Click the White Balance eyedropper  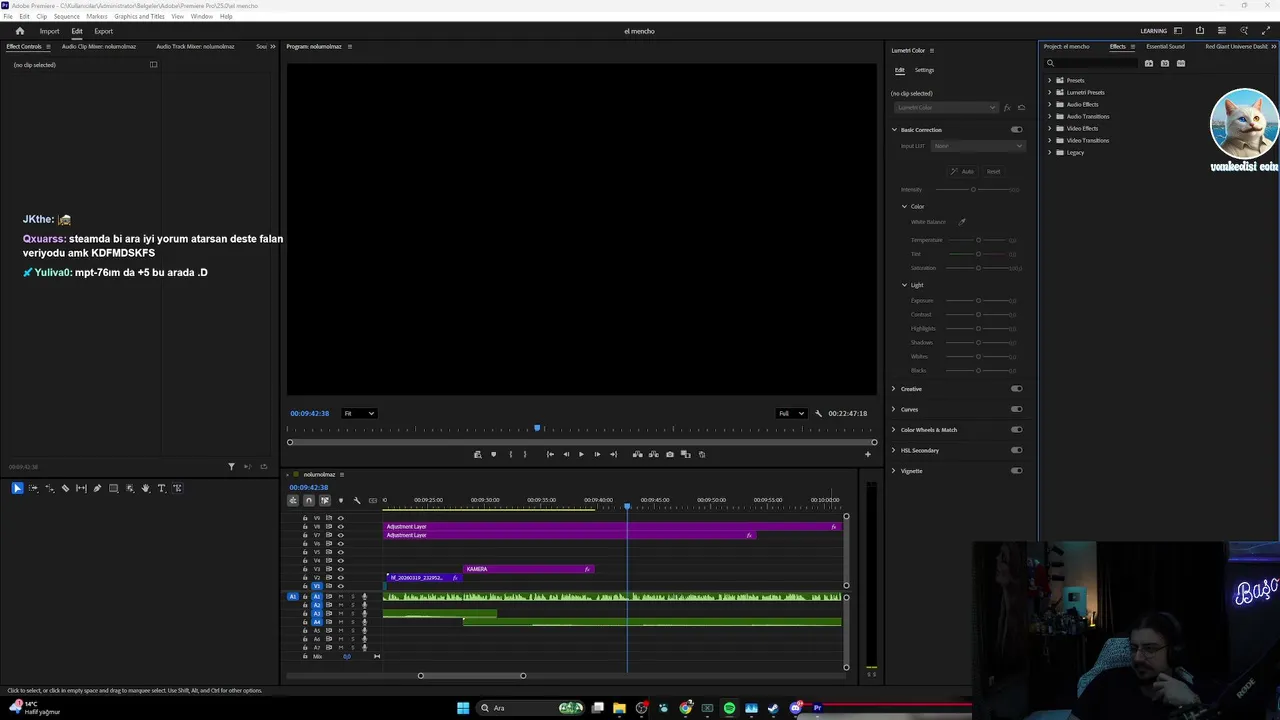pyautogui.click(x=962, y=222)
